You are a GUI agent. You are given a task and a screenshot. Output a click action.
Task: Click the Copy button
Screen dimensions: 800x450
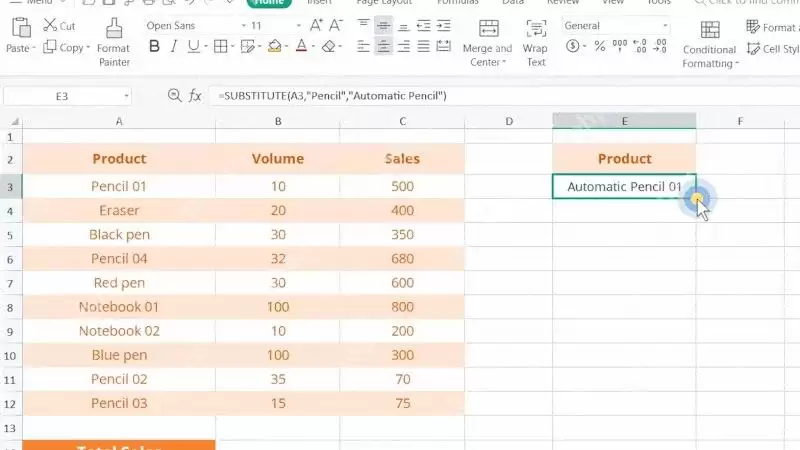point(66,47)
